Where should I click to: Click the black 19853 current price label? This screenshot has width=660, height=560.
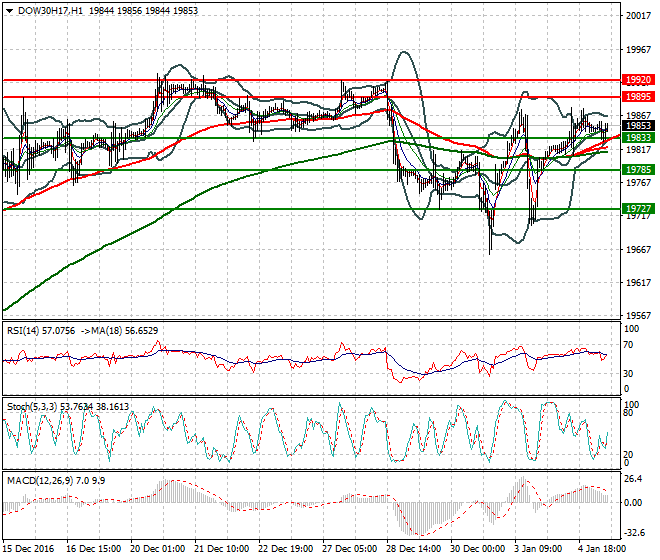pos(638,125)
